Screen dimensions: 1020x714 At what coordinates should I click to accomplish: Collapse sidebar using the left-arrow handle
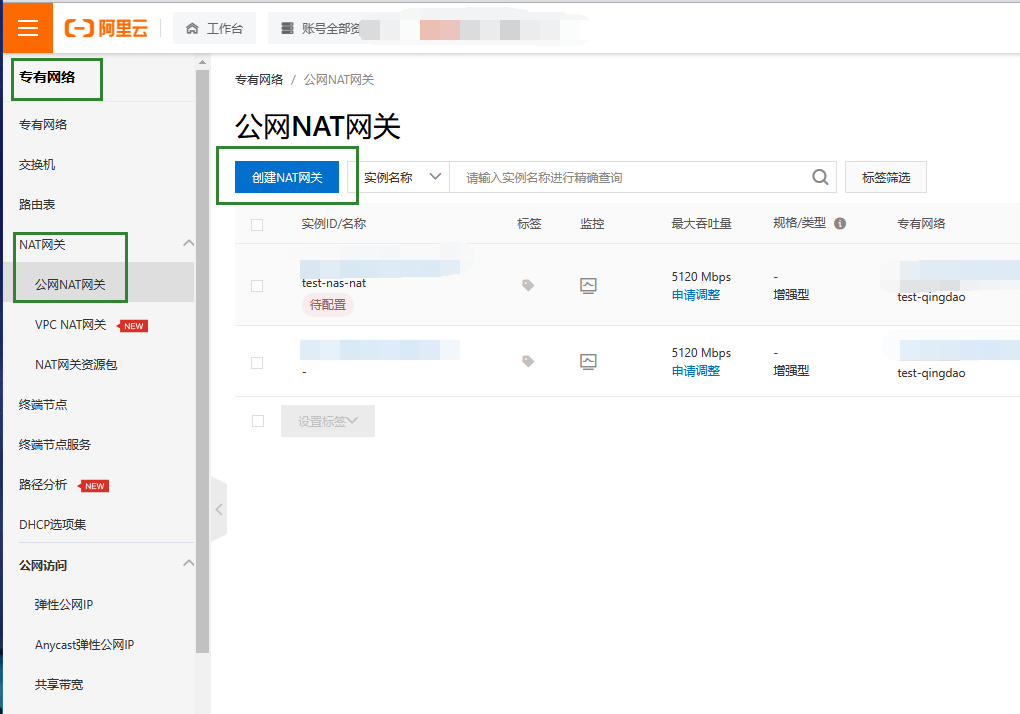(219, 509)
